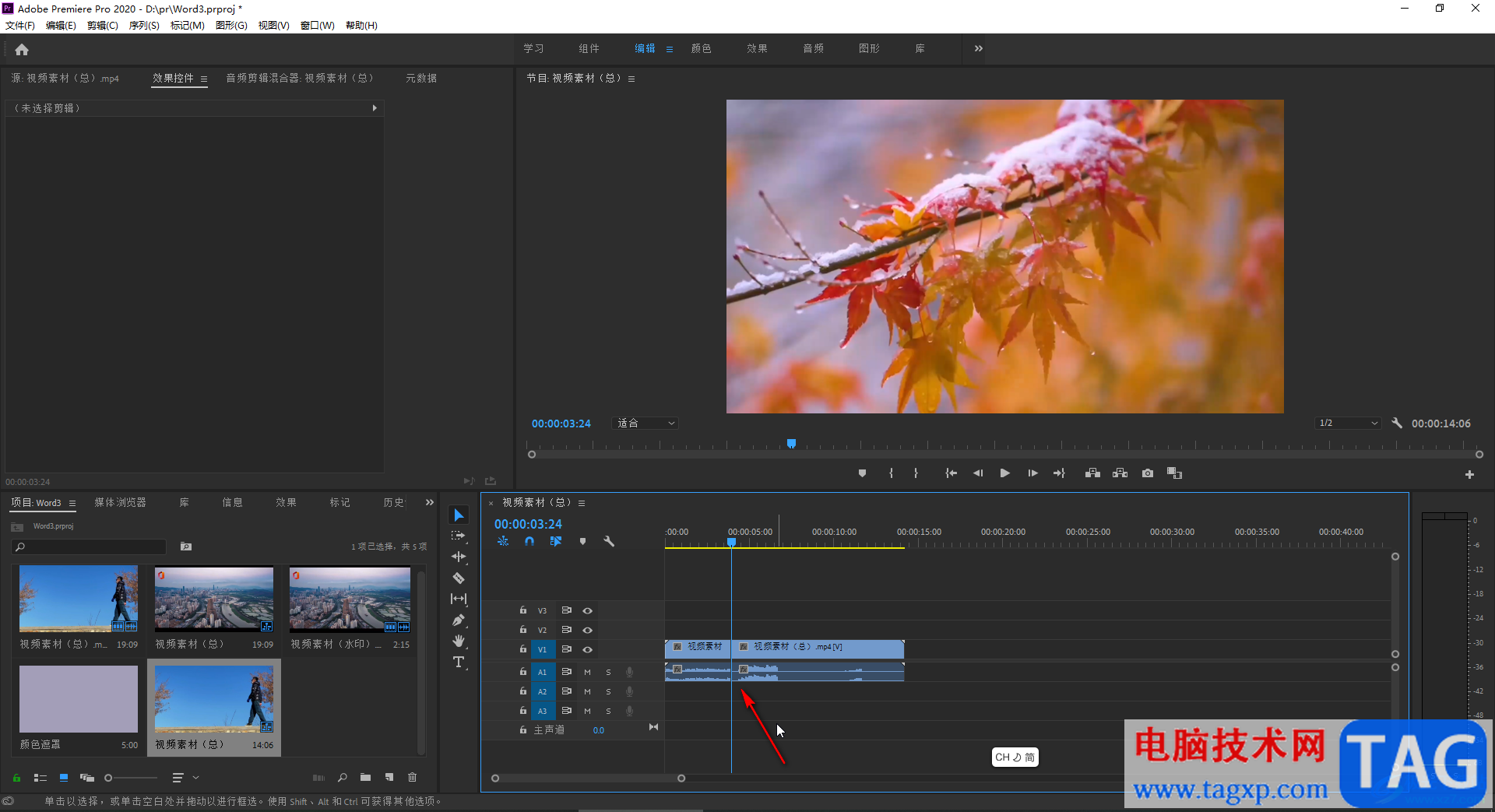
Task: Click the Find magnifier in project panel
Action: 343,777
